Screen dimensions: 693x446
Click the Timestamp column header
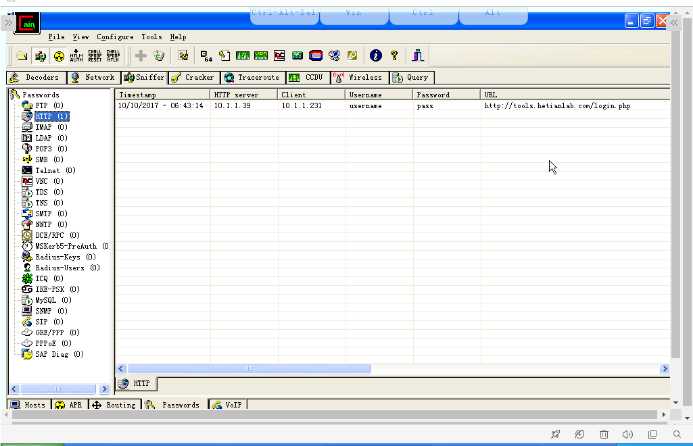pos(162,95)
